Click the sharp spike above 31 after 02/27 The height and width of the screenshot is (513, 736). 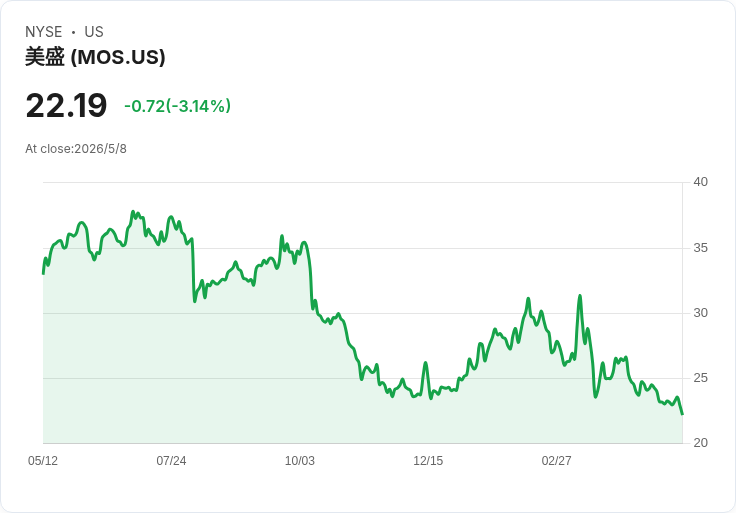580,296
